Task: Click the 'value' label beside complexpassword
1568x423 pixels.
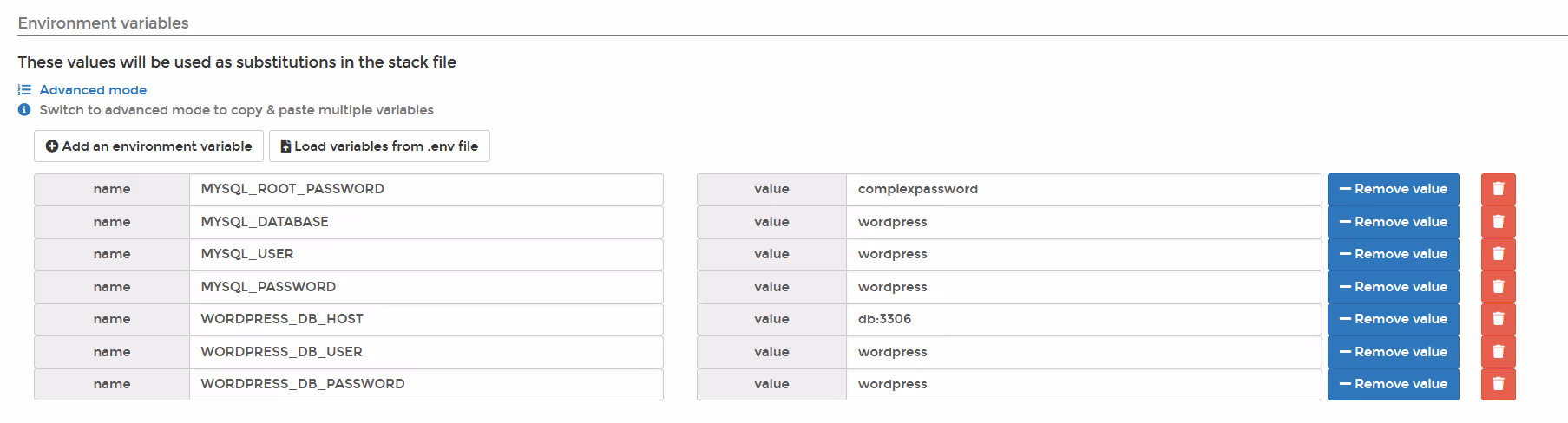Action: click(771, 189)
